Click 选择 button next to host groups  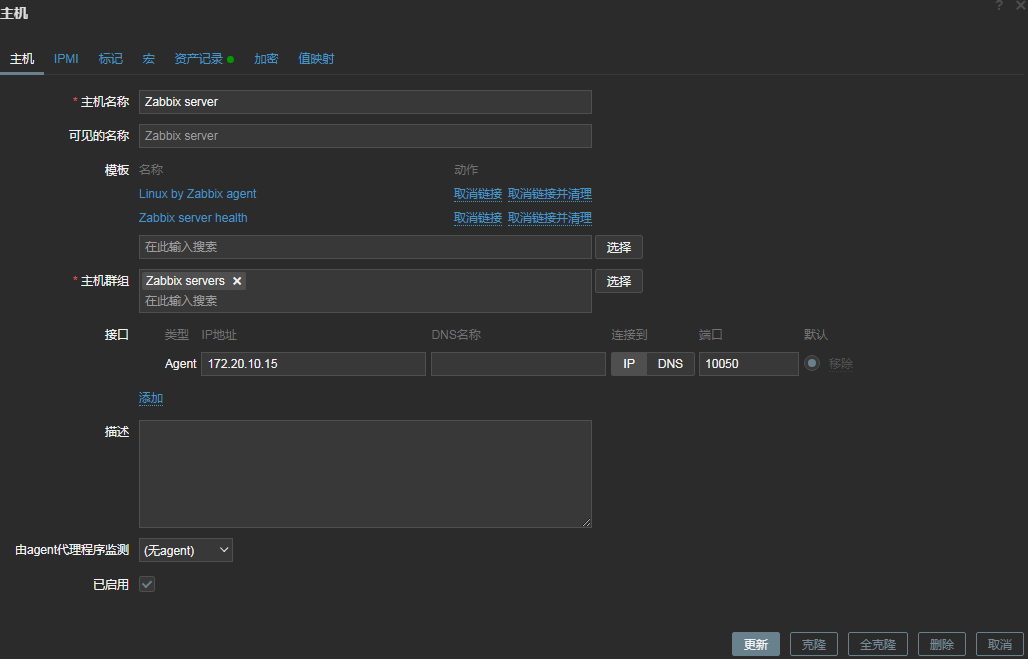(619, 281)
